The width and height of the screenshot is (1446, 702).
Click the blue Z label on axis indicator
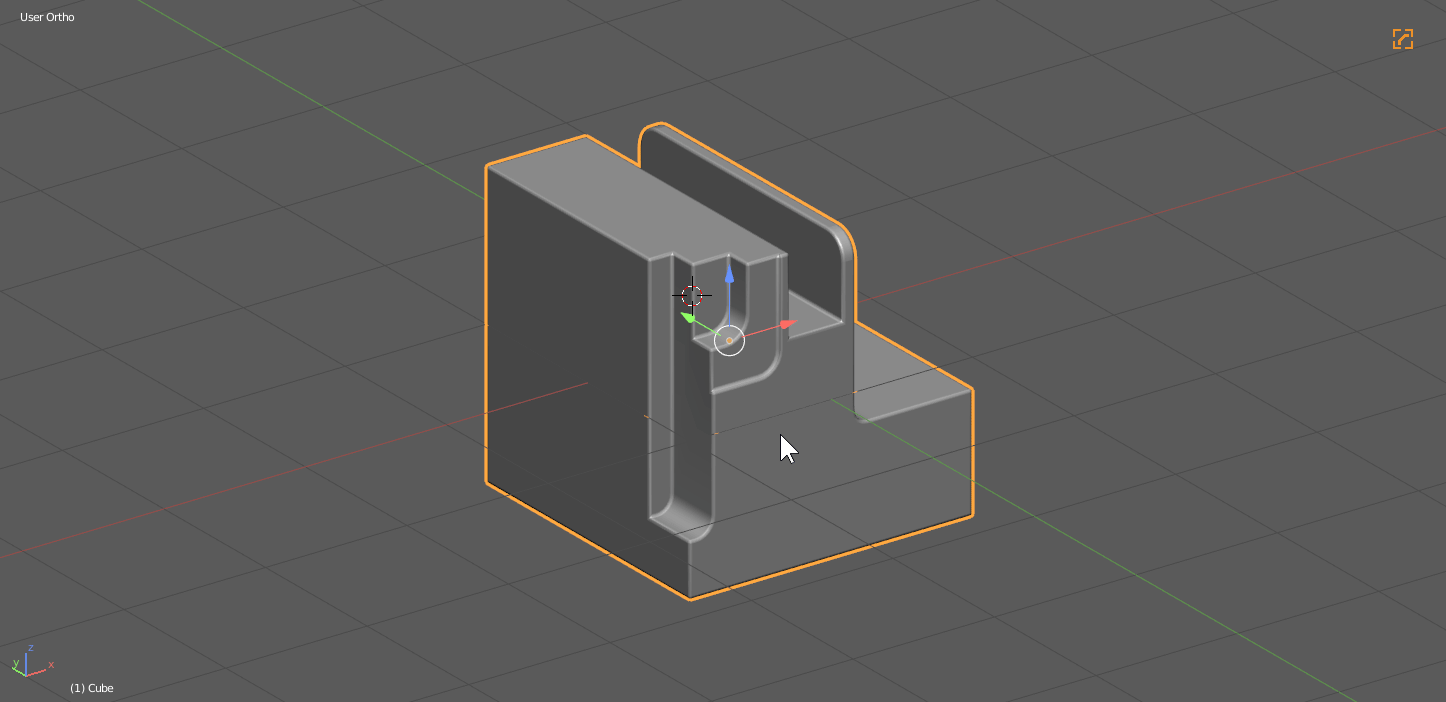pyautogui.click(x=31, y=648)
